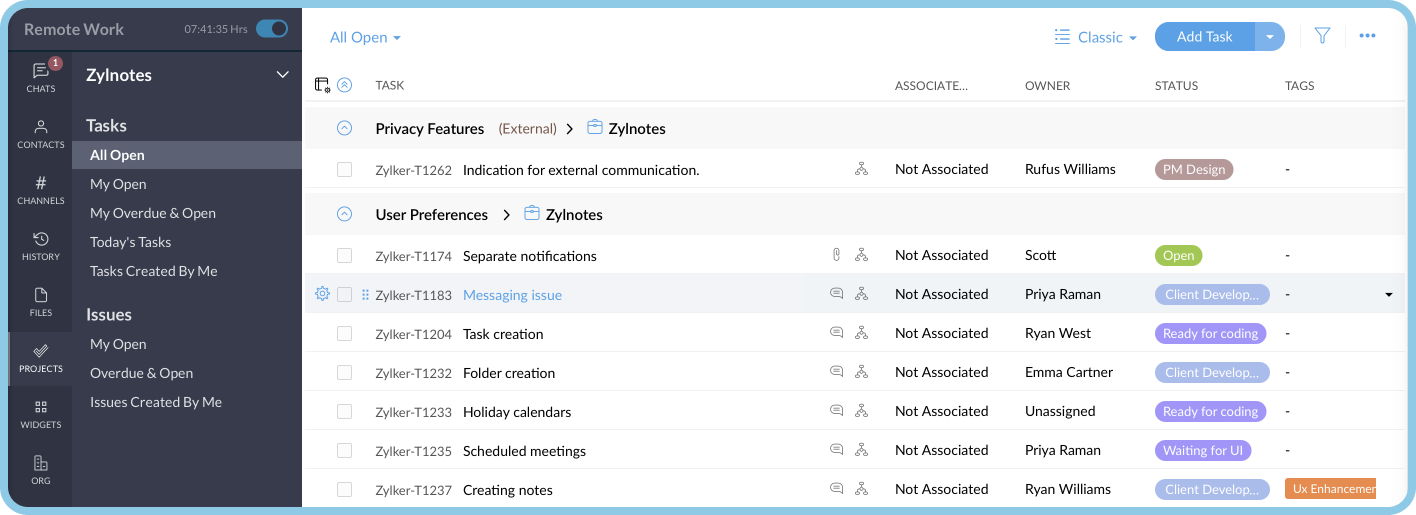Open the Messaging issue task link
This screenshot has height=515, width=1416.
[x=512, y=295]
